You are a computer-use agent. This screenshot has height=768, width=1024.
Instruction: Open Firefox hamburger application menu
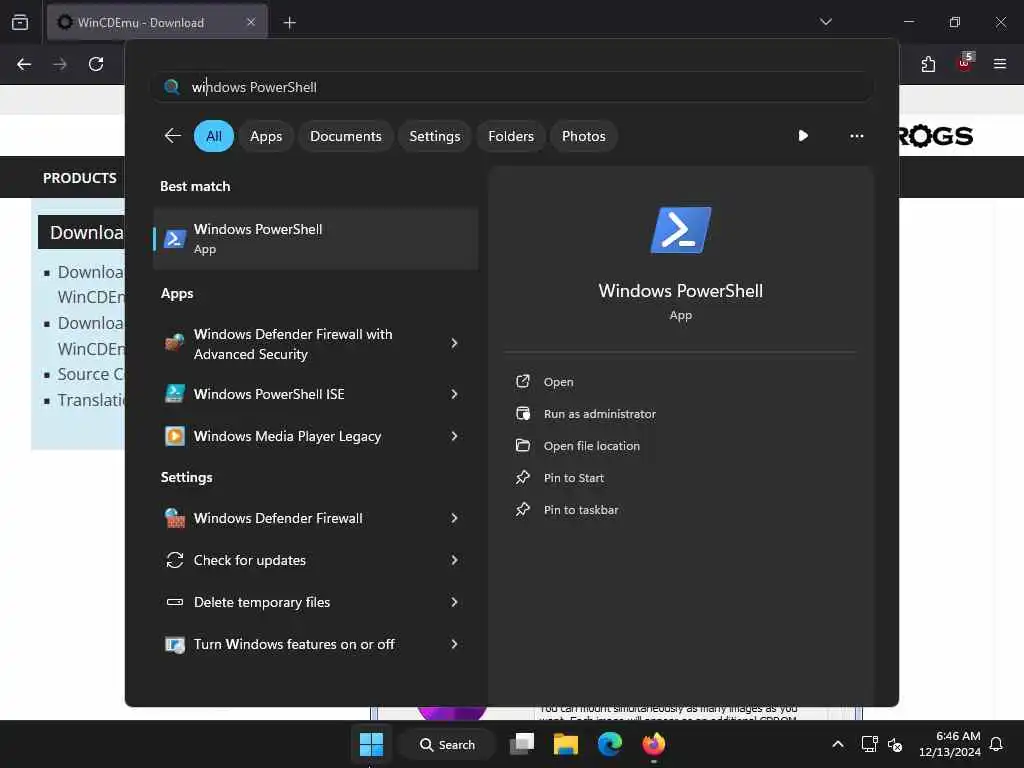tap(1000, 64)
